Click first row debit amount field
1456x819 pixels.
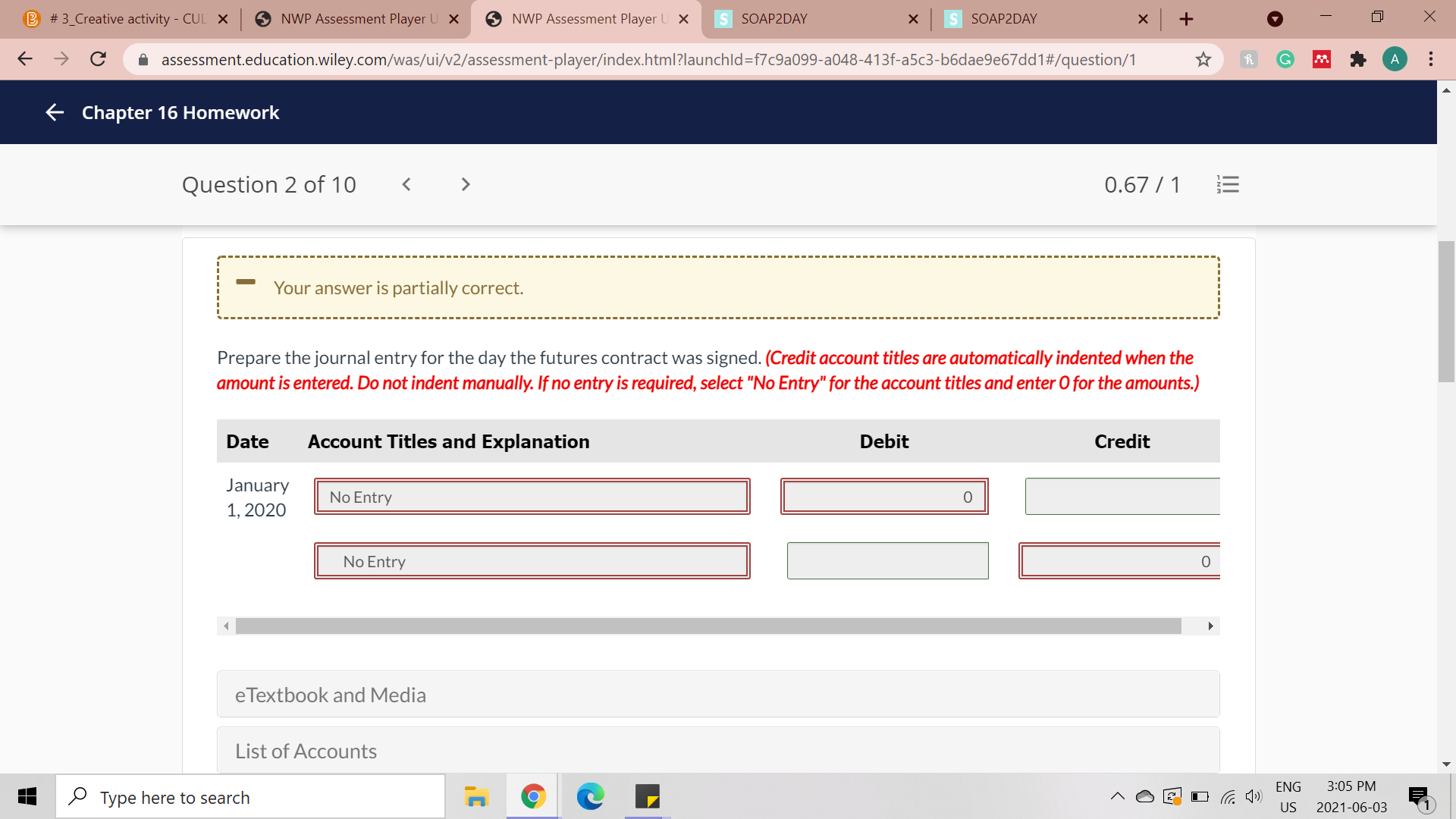pos(883,497)
